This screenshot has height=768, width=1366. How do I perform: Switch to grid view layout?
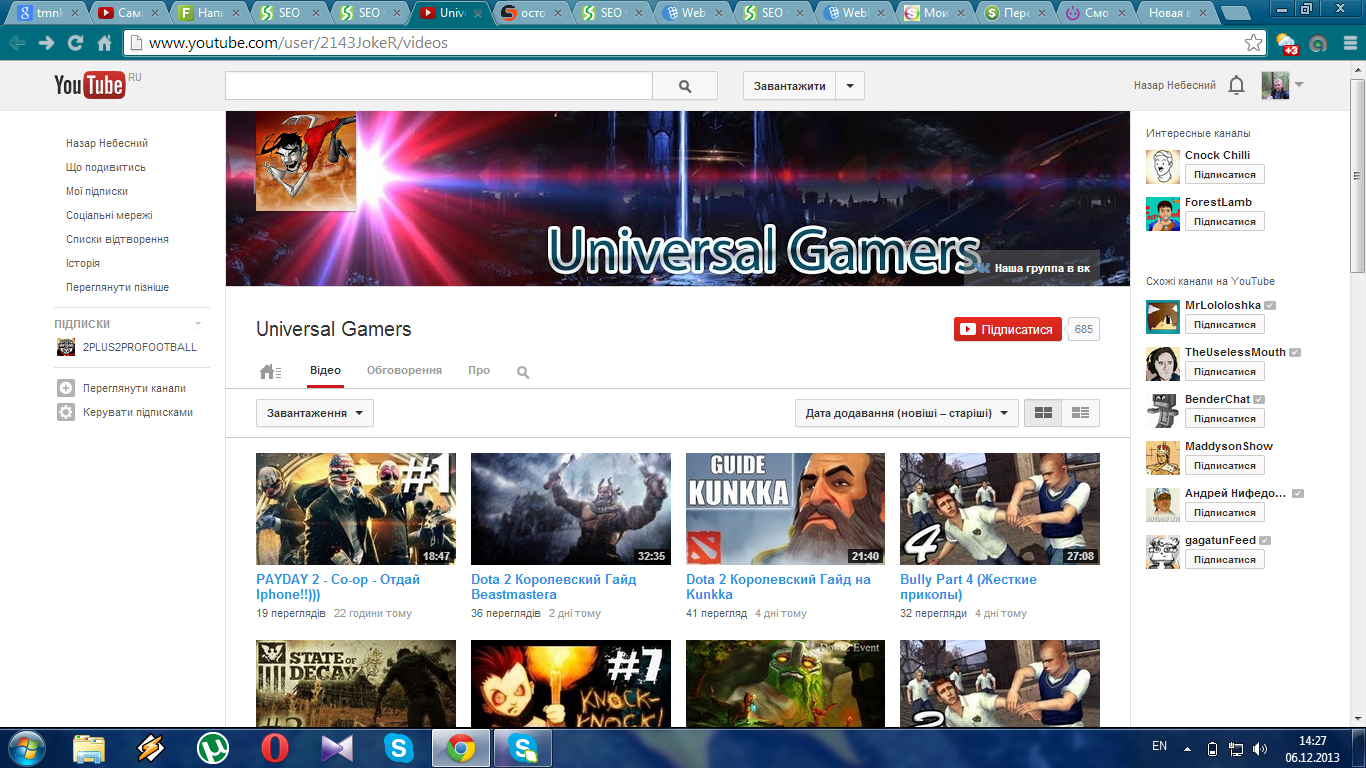(1043, 413)
